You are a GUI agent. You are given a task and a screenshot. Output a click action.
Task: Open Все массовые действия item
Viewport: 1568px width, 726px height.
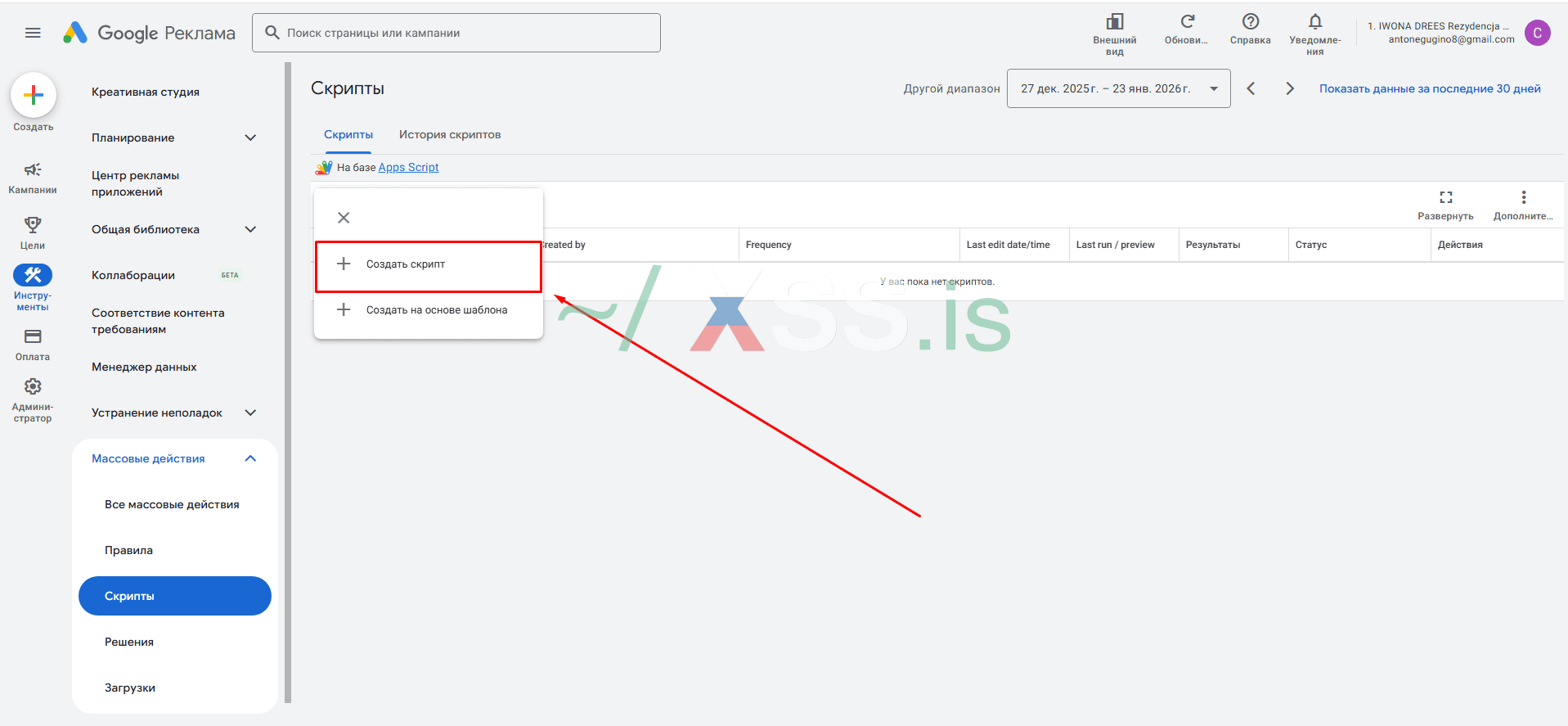[x=172, y=504]
